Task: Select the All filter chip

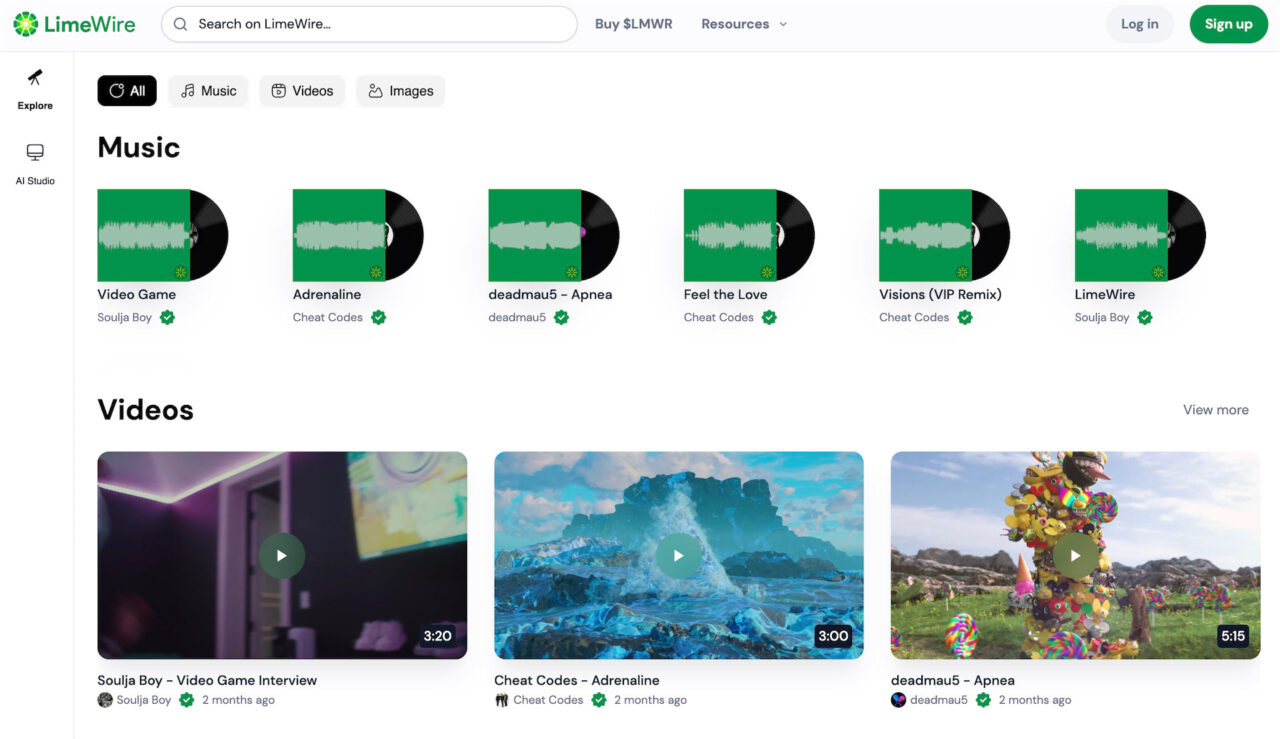Action: [126, 90]
